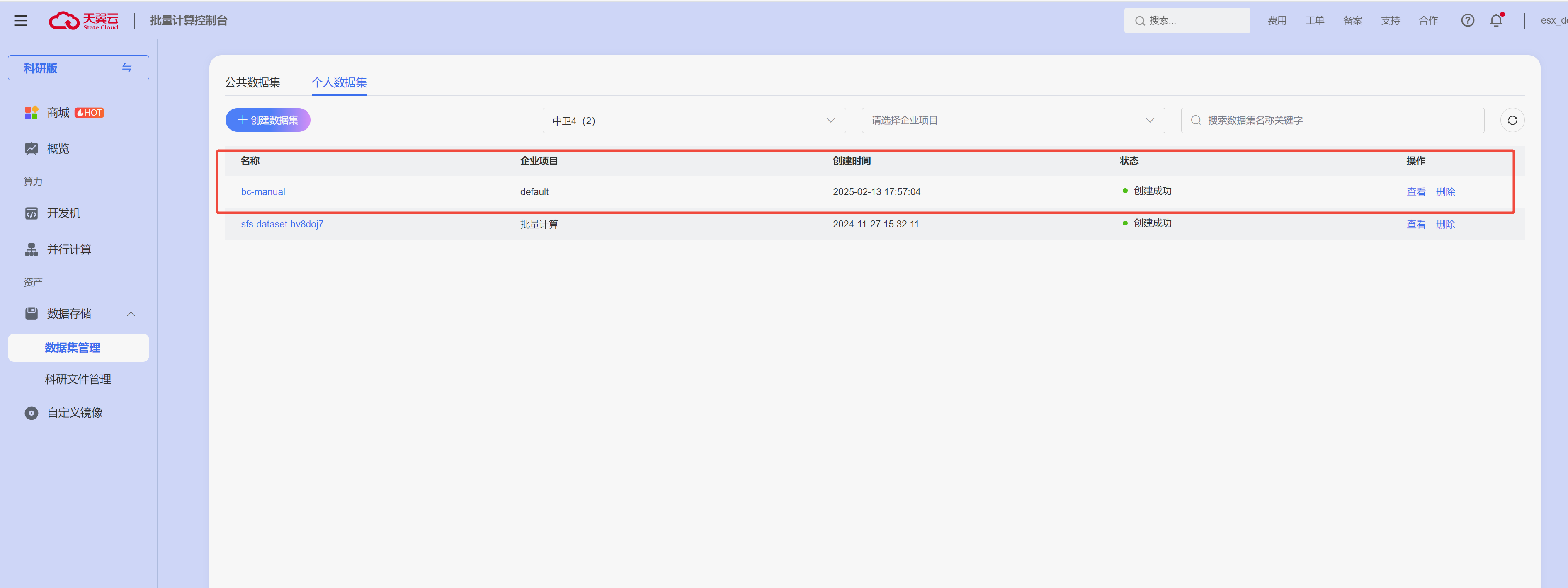Click the 数据存储 disk icon
Screen dimensions: 1568x588
point(31,313)
